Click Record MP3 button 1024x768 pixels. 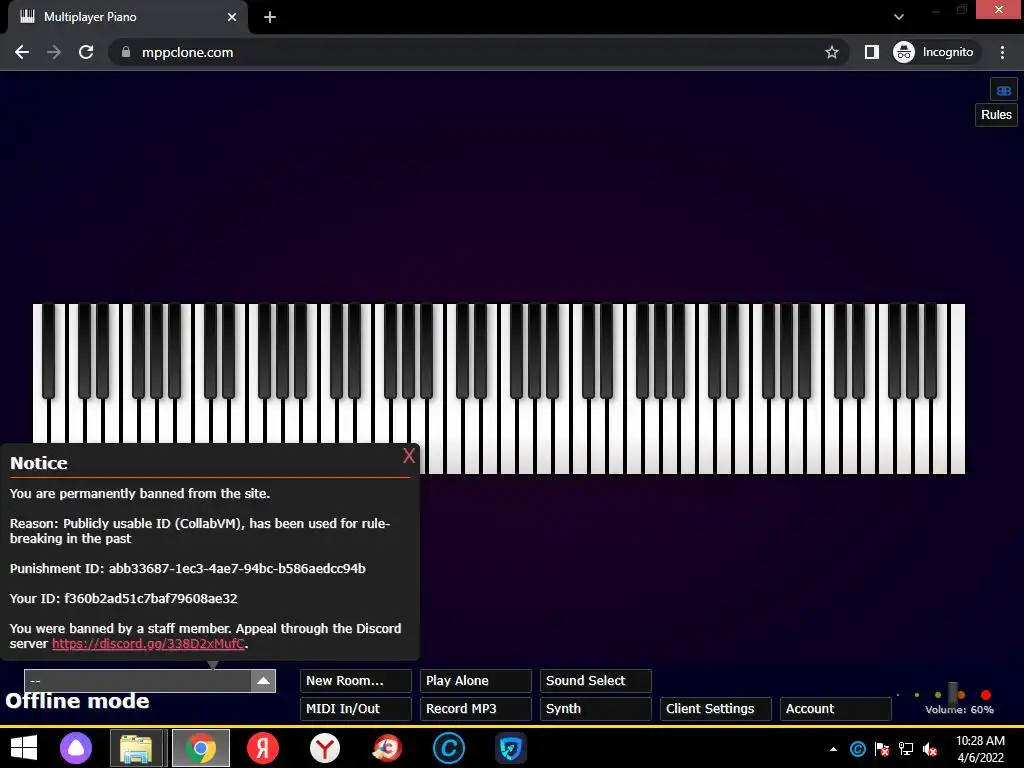pos(475,709)
